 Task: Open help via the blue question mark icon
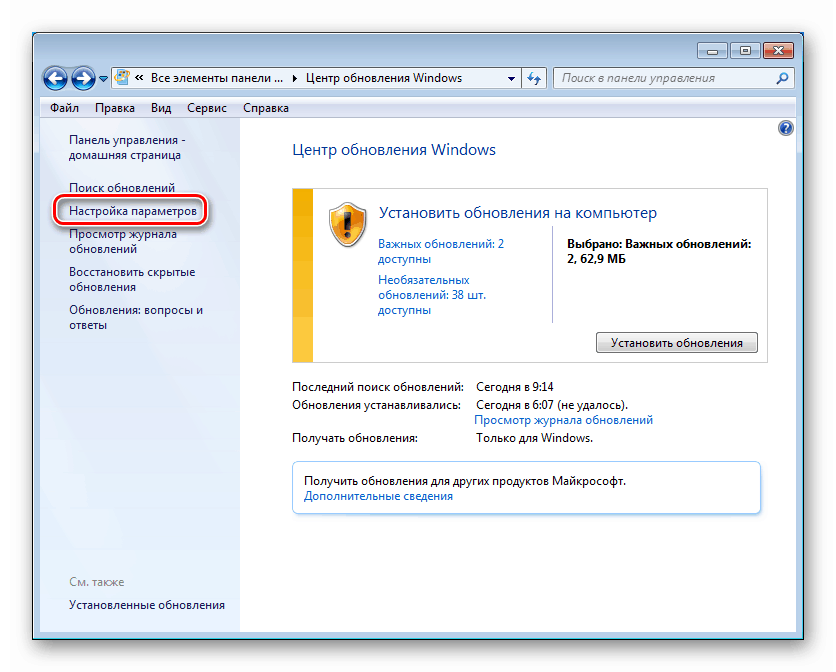[x=786, y=127]
